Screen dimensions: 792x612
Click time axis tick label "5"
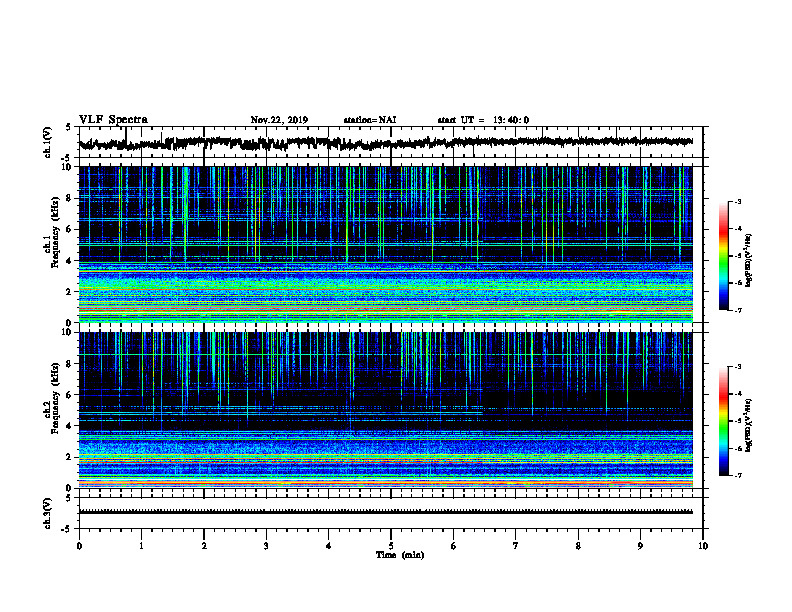pyautogui.click(x=391, y=546)
